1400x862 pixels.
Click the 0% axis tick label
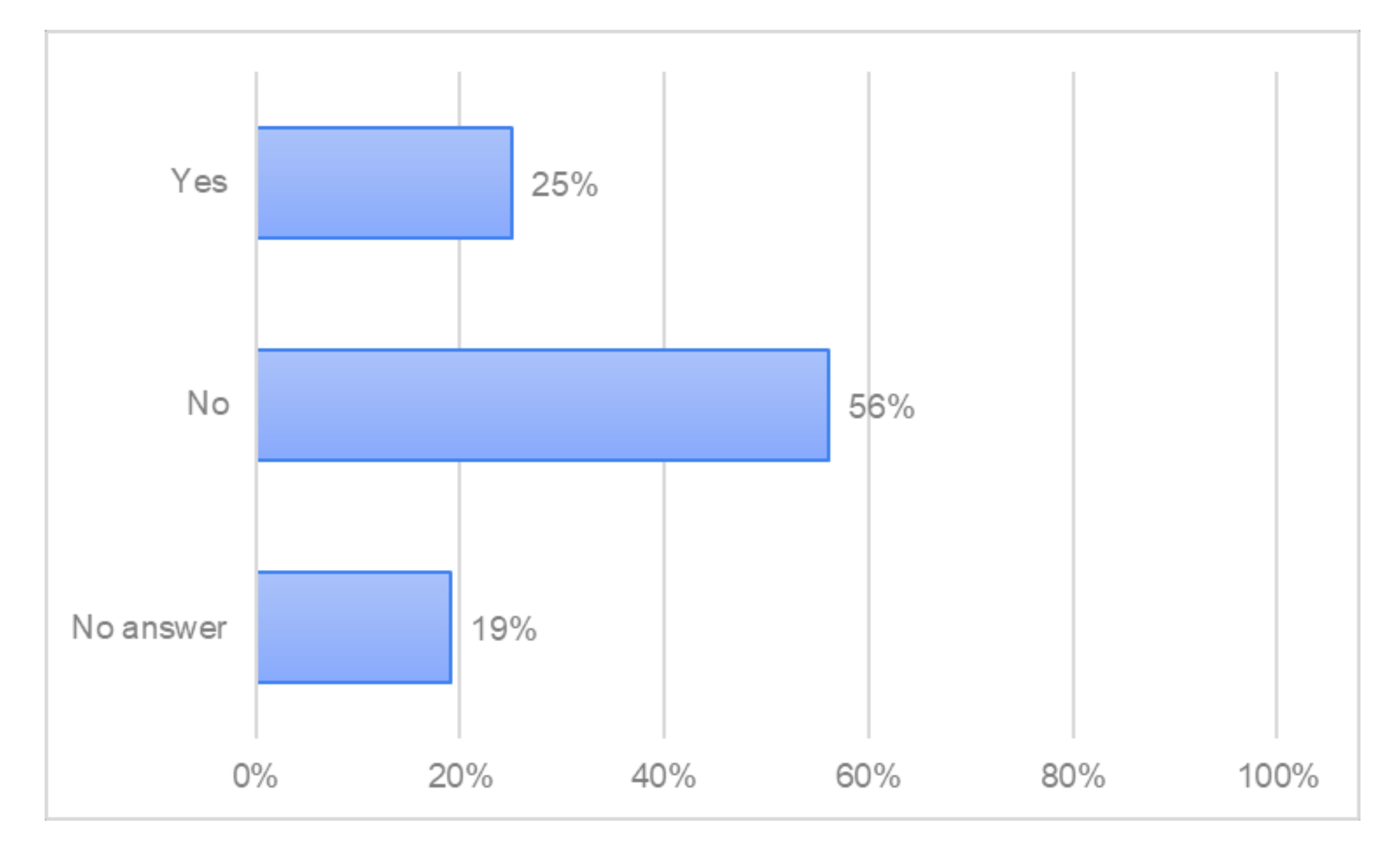pos(255,776)
